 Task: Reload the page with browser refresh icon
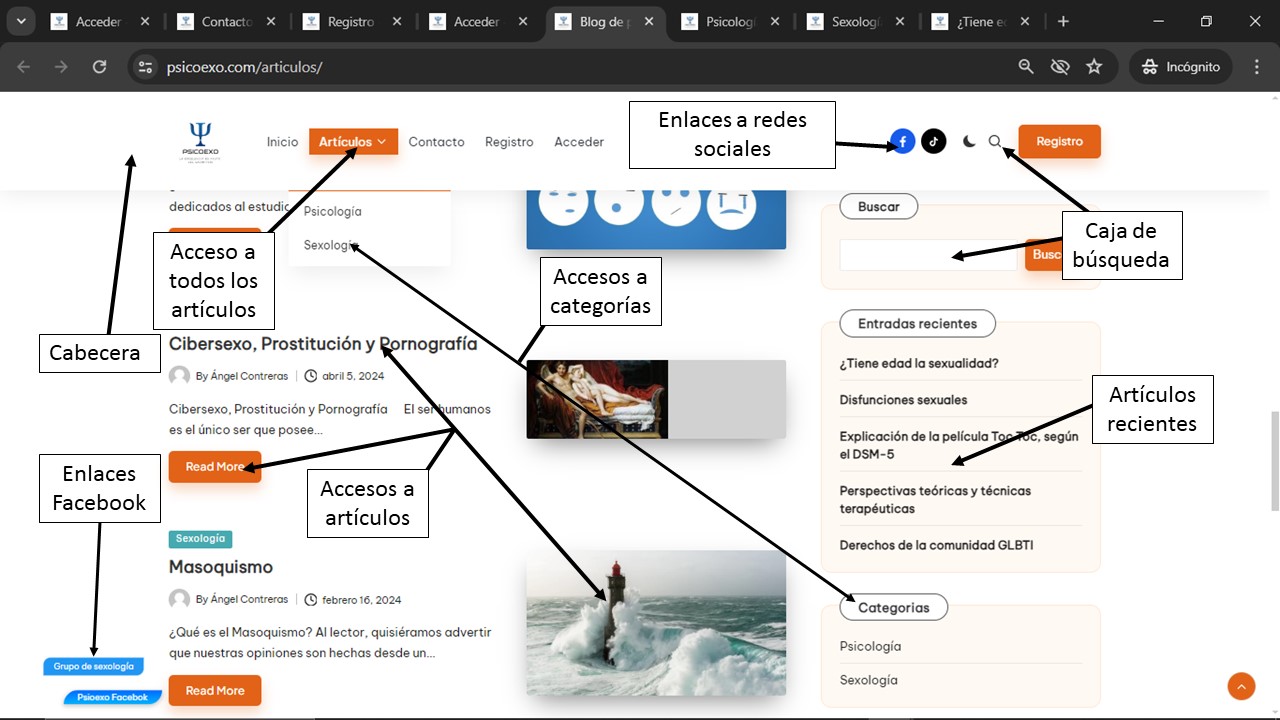click(x=99, y=67)
